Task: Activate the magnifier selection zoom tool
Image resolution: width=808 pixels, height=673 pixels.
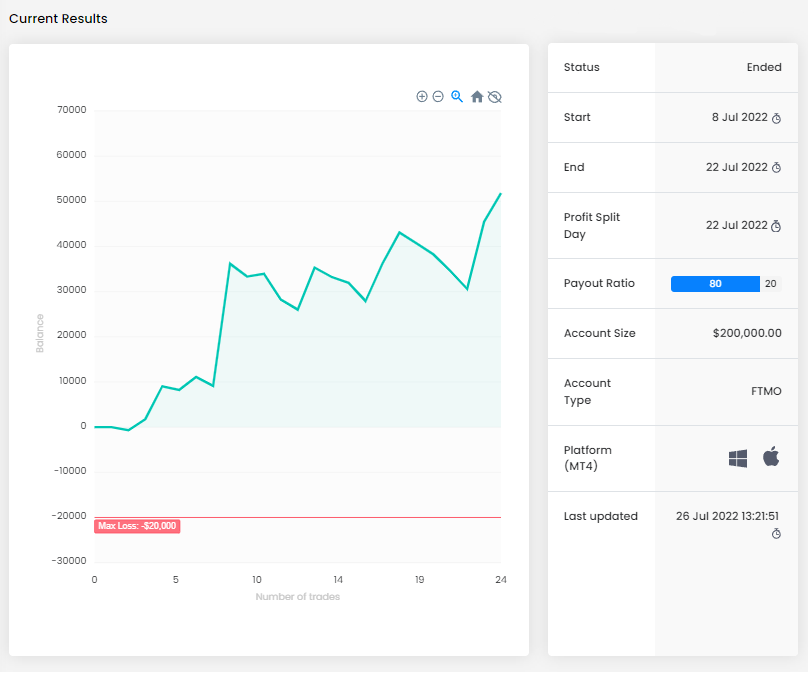Action: [457, 96]
